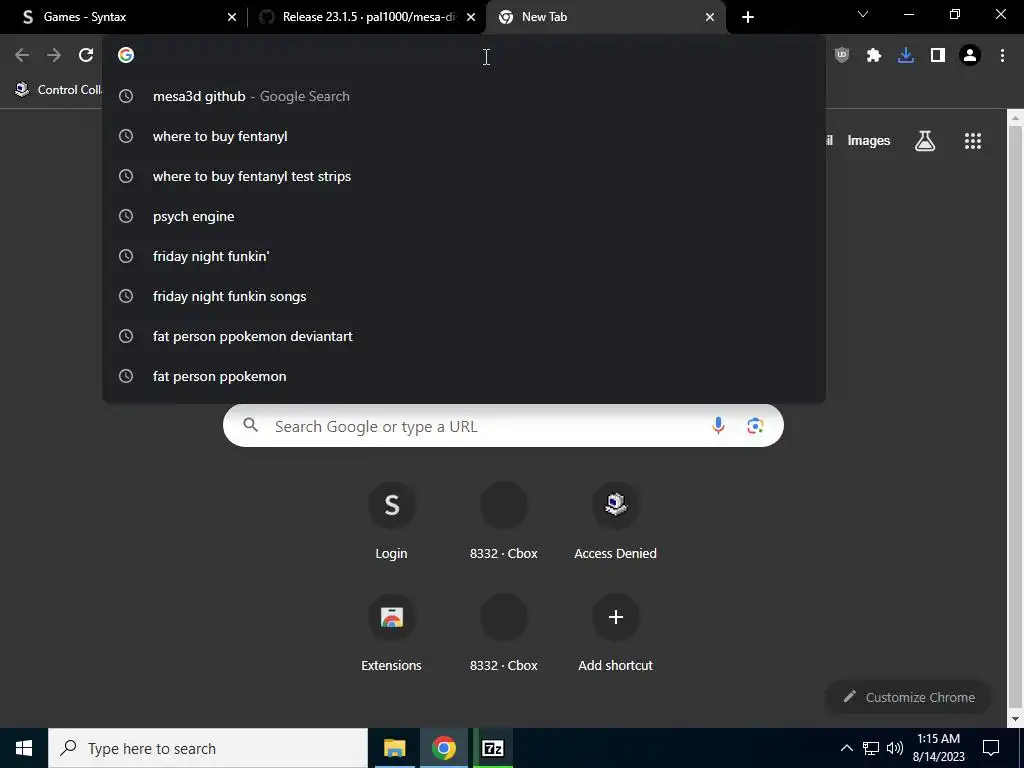1024x768 pixels.
Task: Add a new shortcut with the plus tile
Action: (x=615, y=634)
